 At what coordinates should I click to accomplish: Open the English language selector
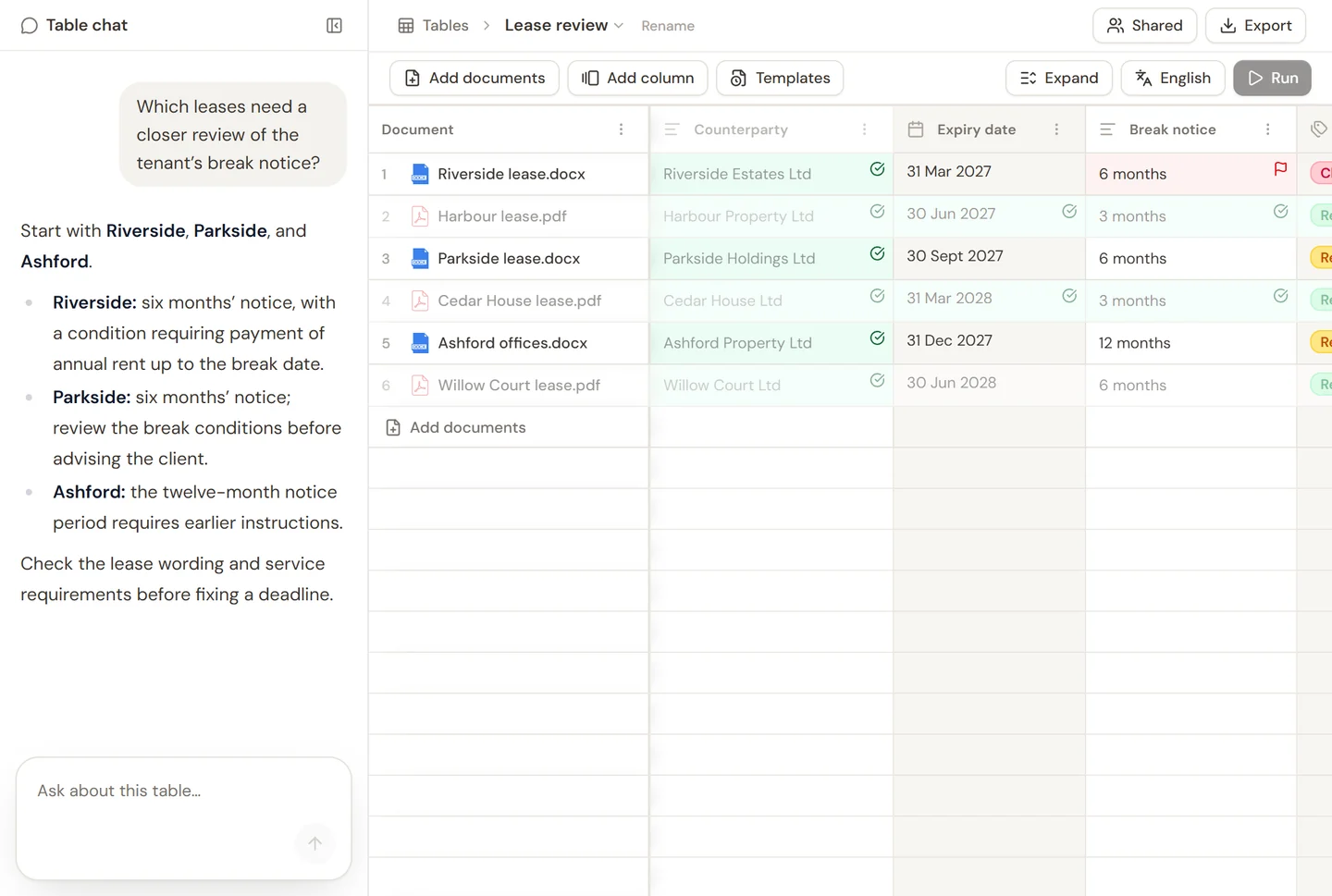[1173, 79]
